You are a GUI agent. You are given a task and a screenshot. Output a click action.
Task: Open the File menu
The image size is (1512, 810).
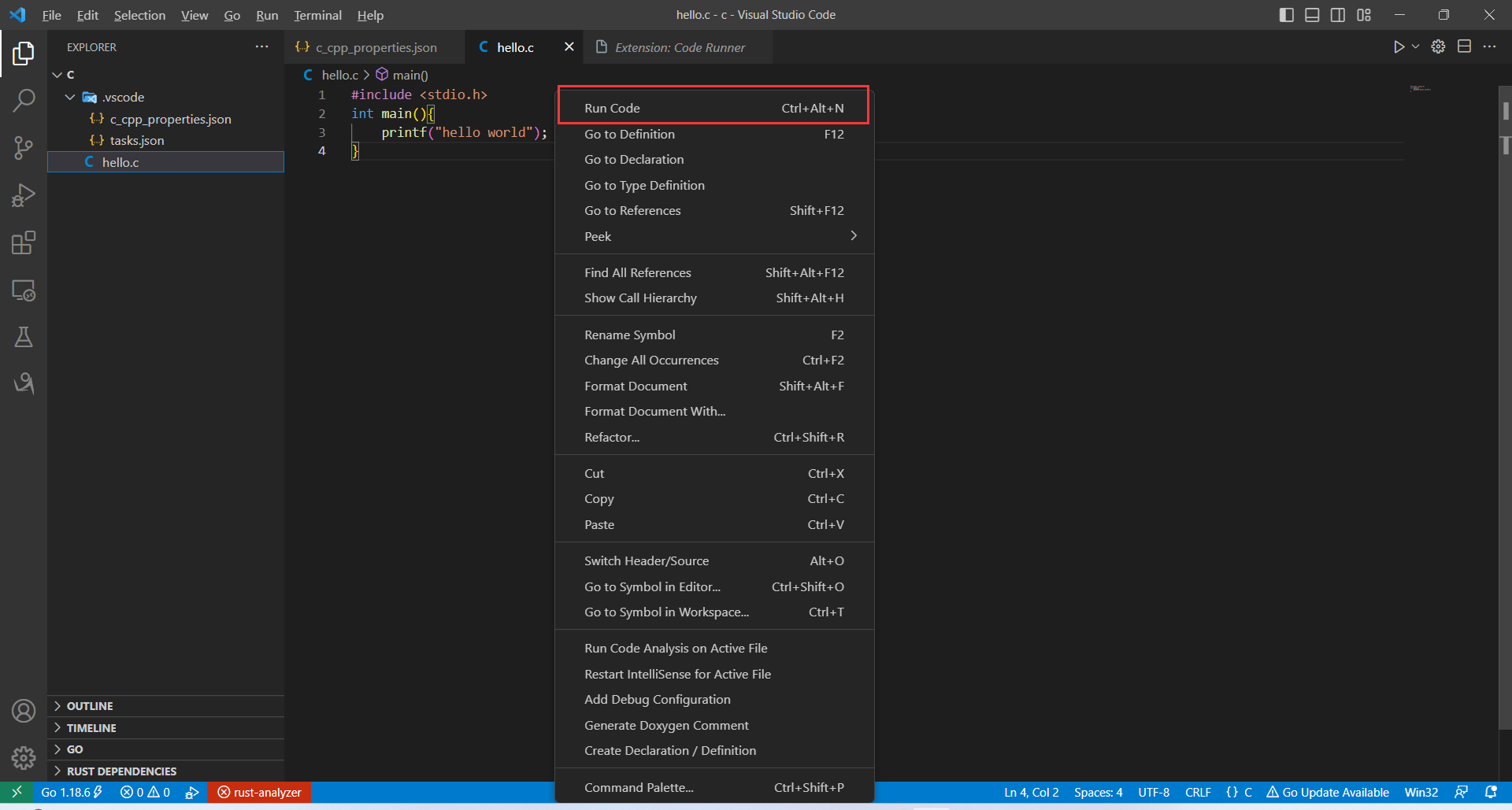pyautogui.click(x=51, y=15)
